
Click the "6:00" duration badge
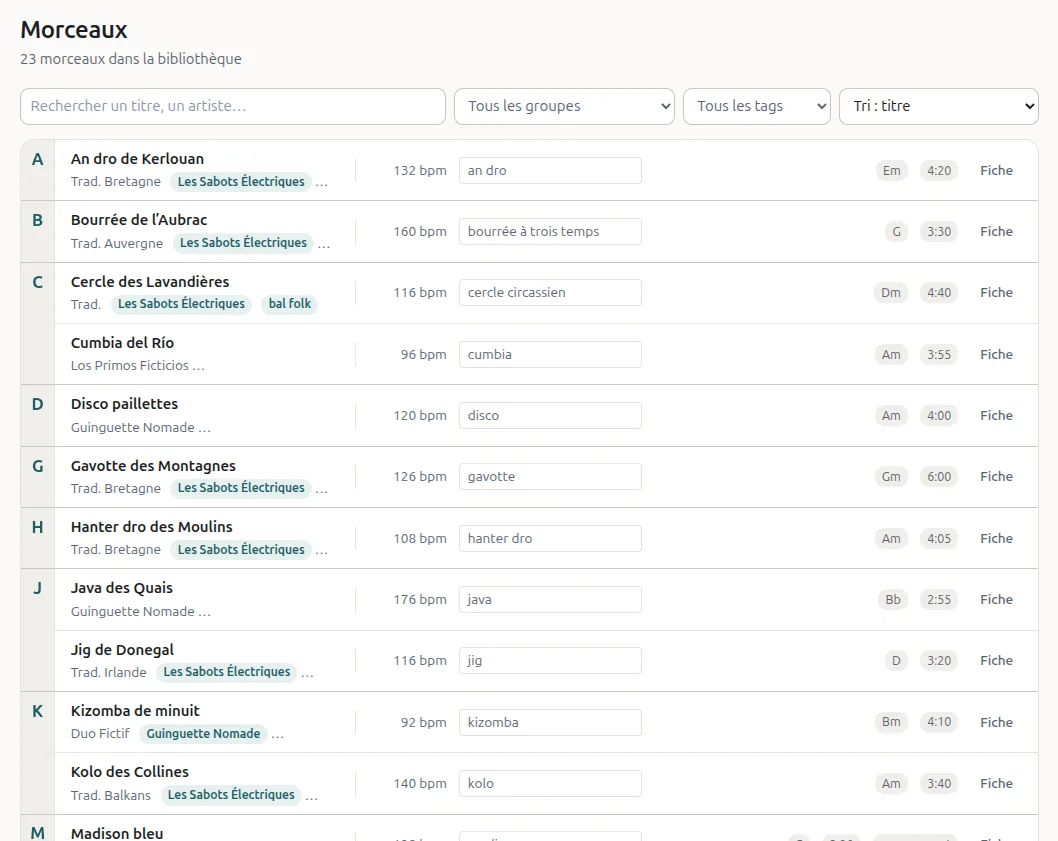point(939,477)
